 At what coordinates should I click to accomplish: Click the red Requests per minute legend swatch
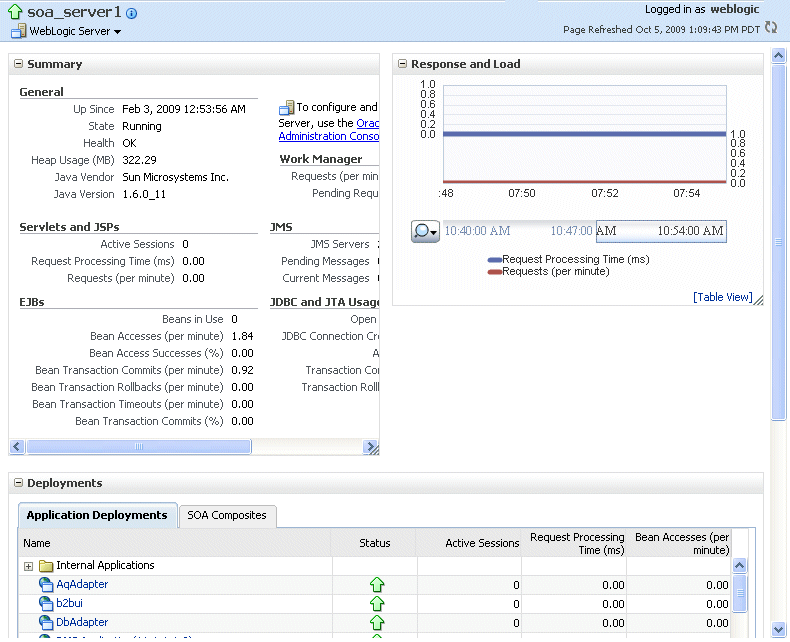click(x=495, y=272)
